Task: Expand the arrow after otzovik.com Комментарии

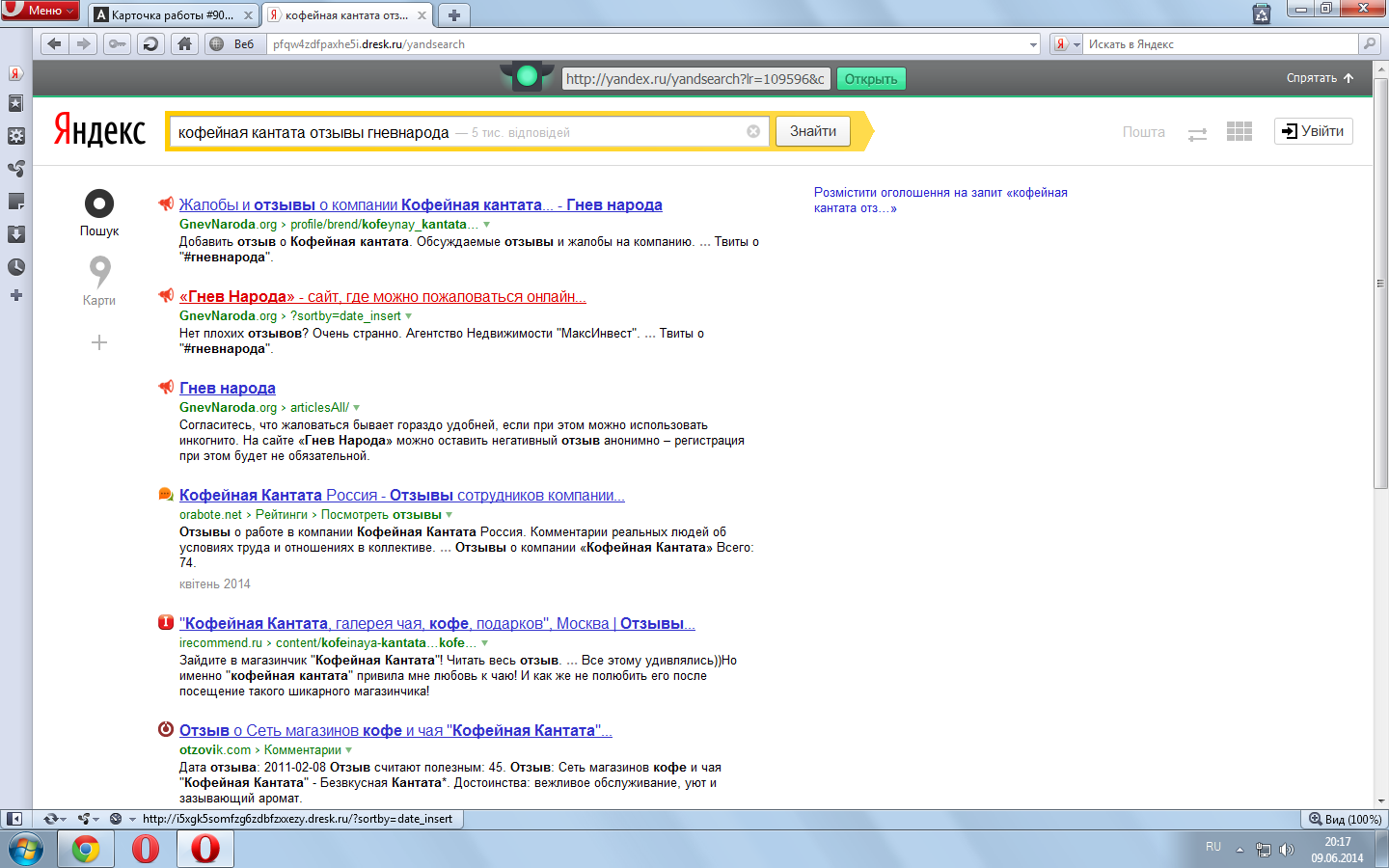Action: tap(349, 750)
